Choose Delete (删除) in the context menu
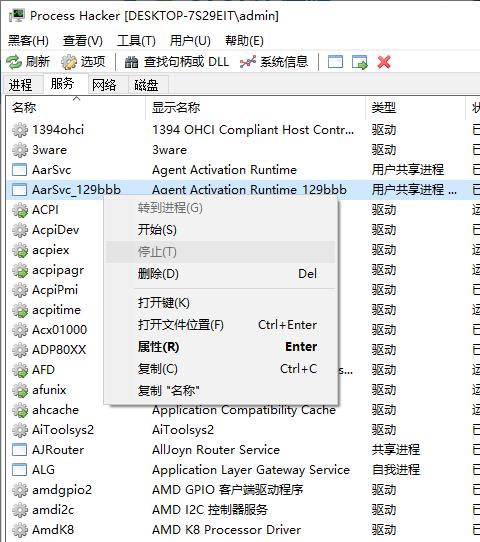 [x=220, y=274]
